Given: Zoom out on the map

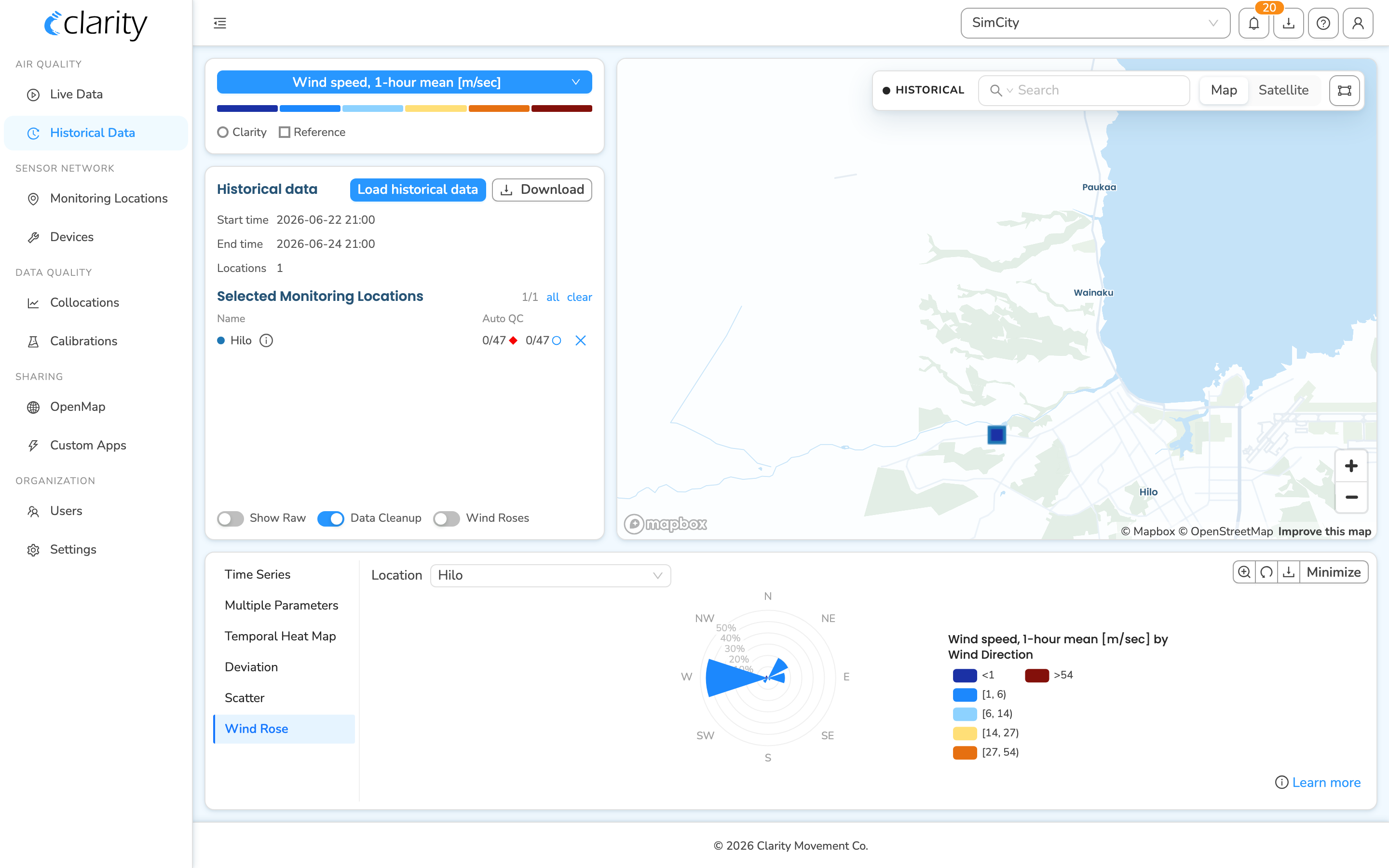Looking at the screenshot, I should [x=1351, y=497].
